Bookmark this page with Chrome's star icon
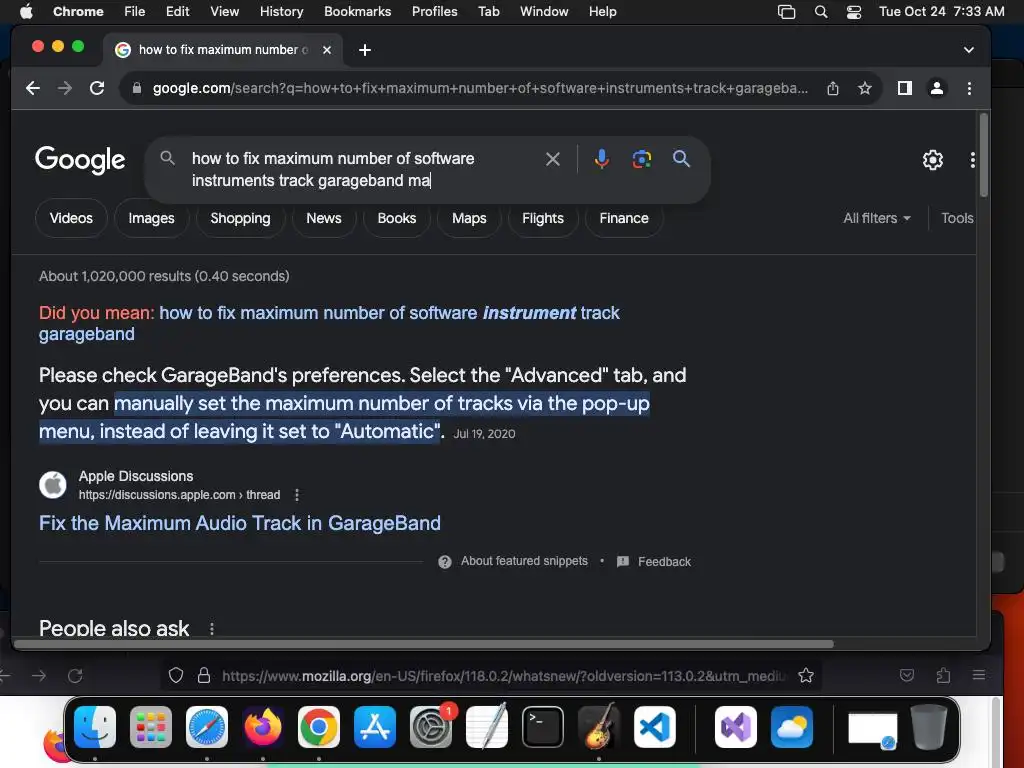The height and width of the screenshot is (768, 1024). (865, 88)
